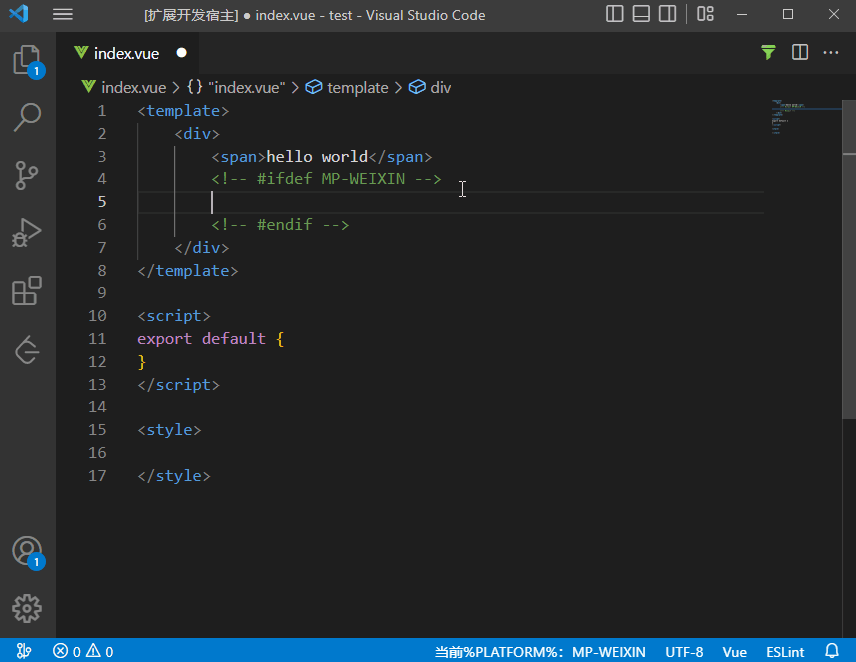Viewport: 856px width, 662px height.
Task: Select the index.vue editor tab
Action: [126, 53]
